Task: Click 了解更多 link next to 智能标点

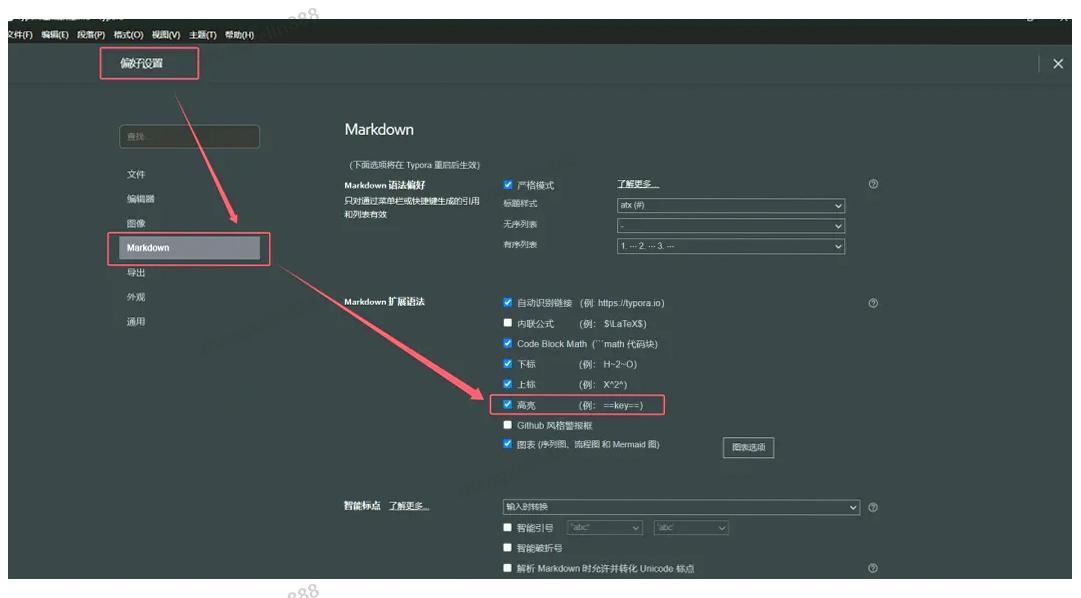Action: pos(409,506)
